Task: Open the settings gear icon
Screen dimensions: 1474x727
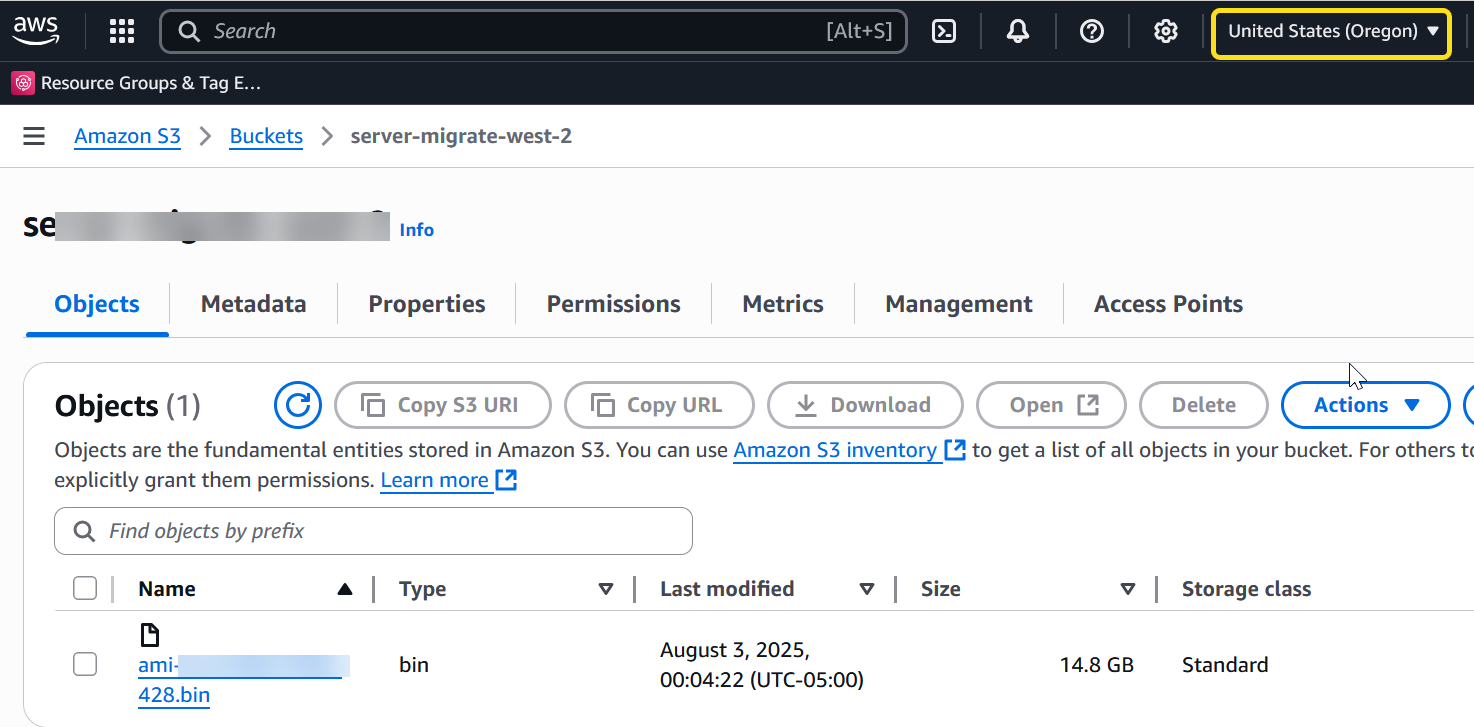Action: (x=1165, y=31)
